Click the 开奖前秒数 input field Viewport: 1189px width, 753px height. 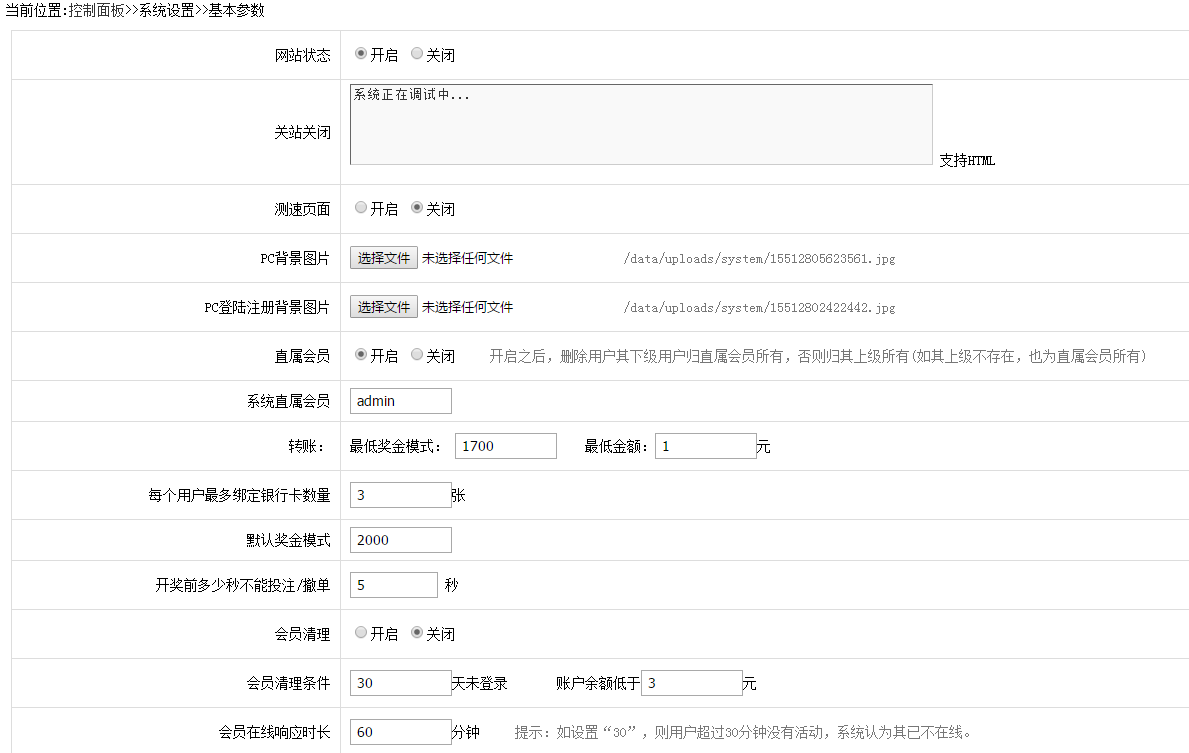[394, 585]
